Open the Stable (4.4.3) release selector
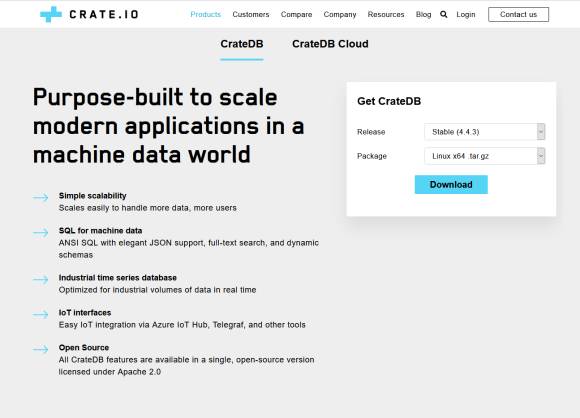The width and height of the screenshot is (580, 418). (485, 132)
